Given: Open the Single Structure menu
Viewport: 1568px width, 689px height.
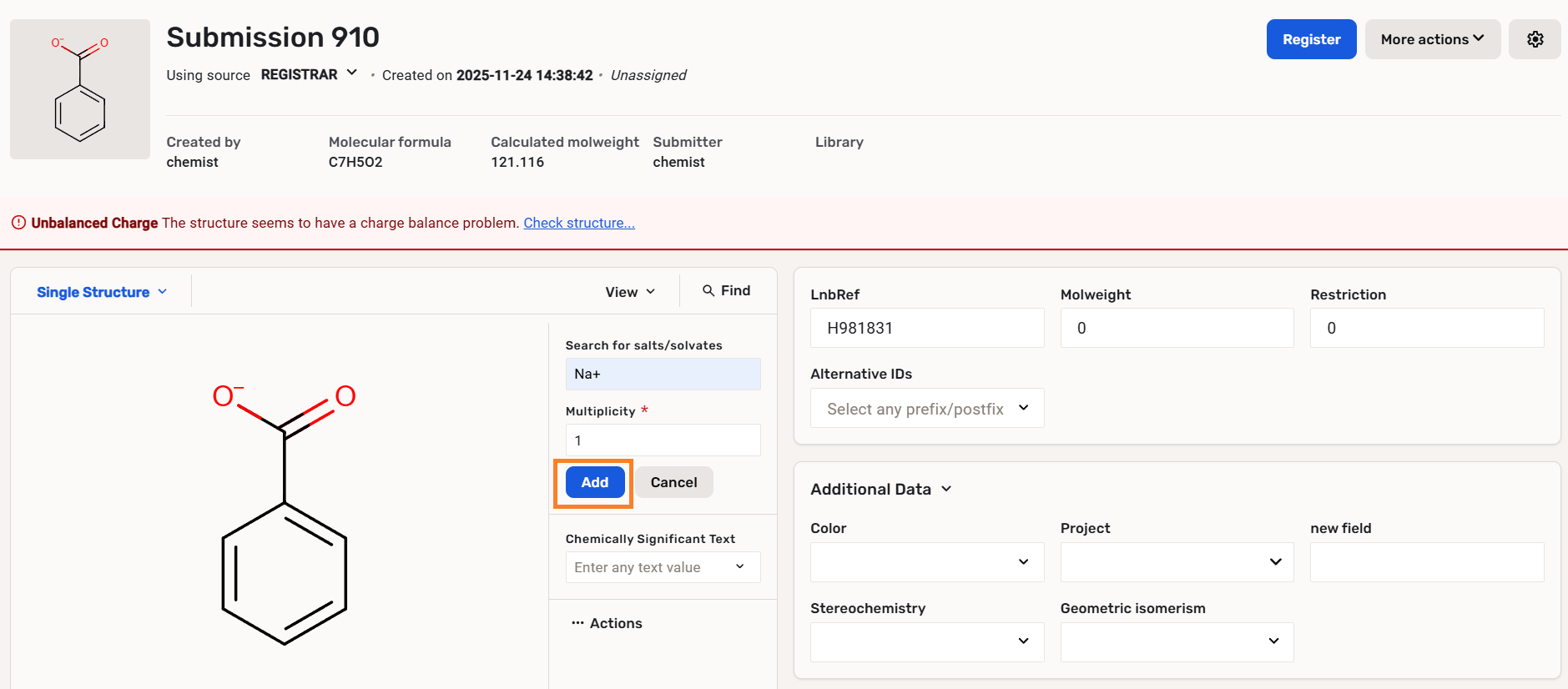Looking at the screenshot, I should [x=102, y=292].
